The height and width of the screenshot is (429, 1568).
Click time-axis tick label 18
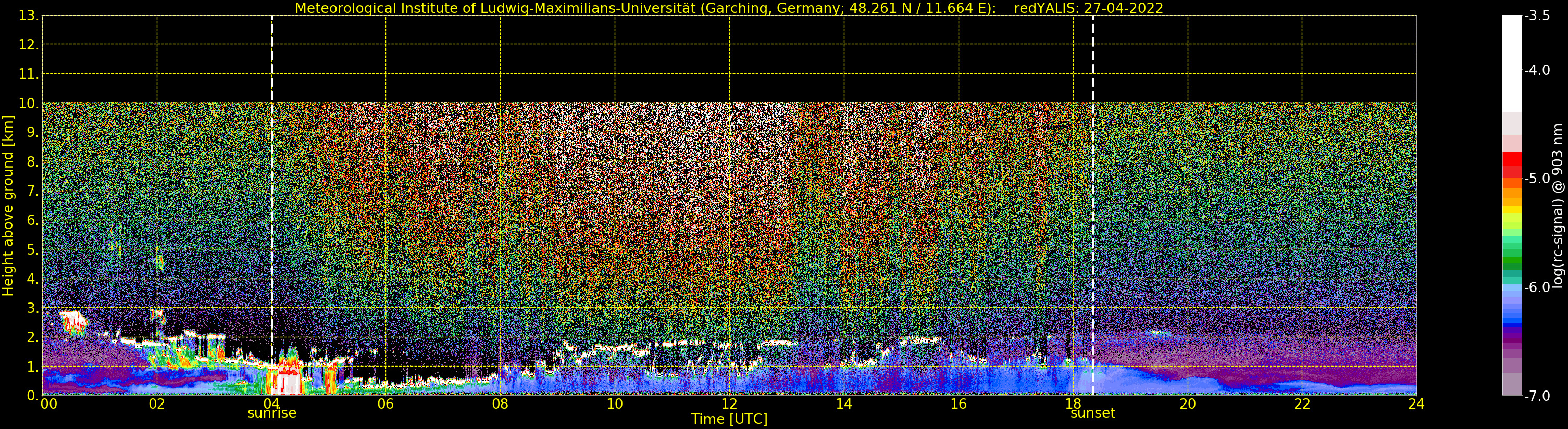1073,404
